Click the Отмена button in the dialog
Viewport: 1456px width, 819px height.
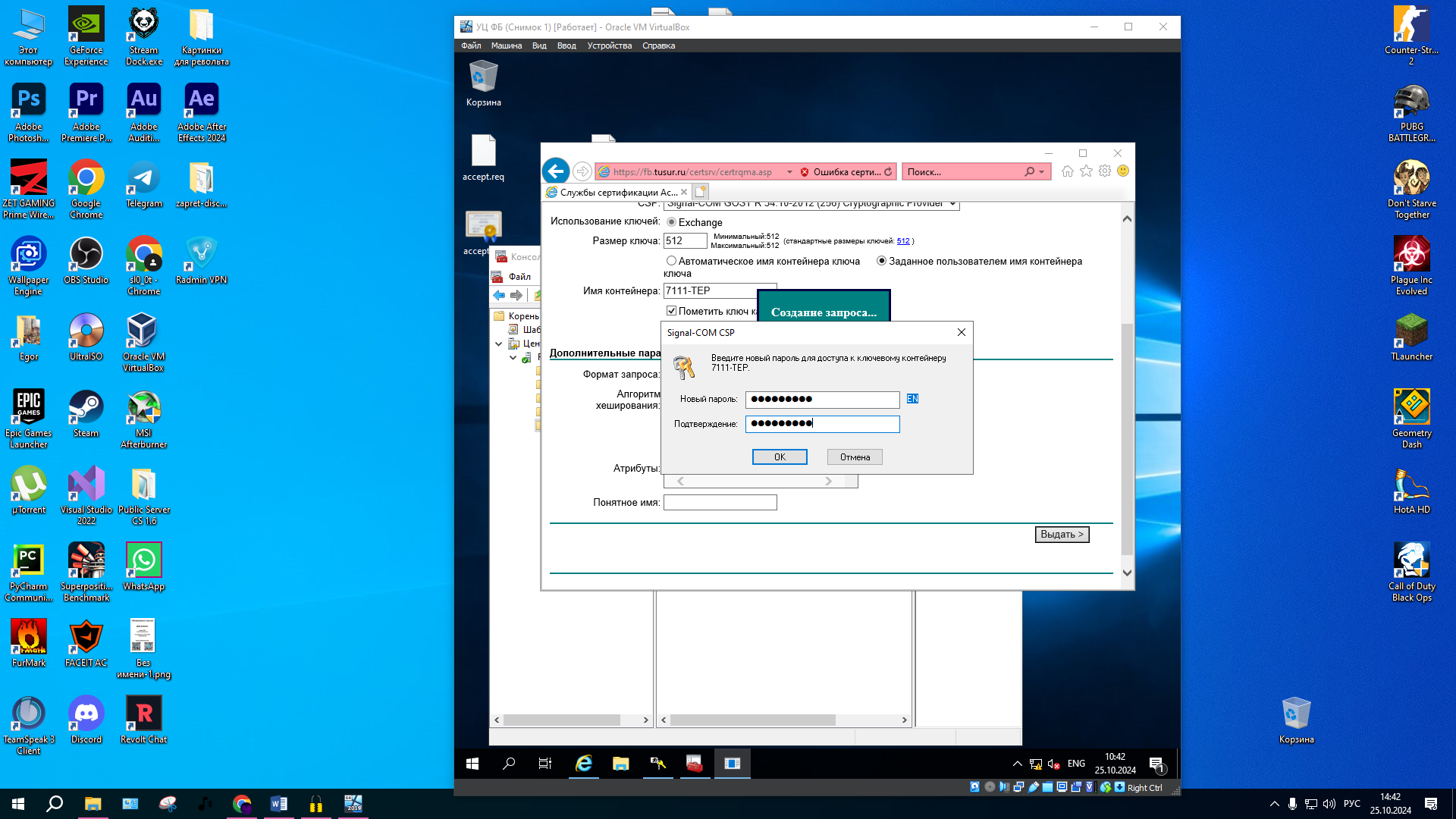pos(855,457)
